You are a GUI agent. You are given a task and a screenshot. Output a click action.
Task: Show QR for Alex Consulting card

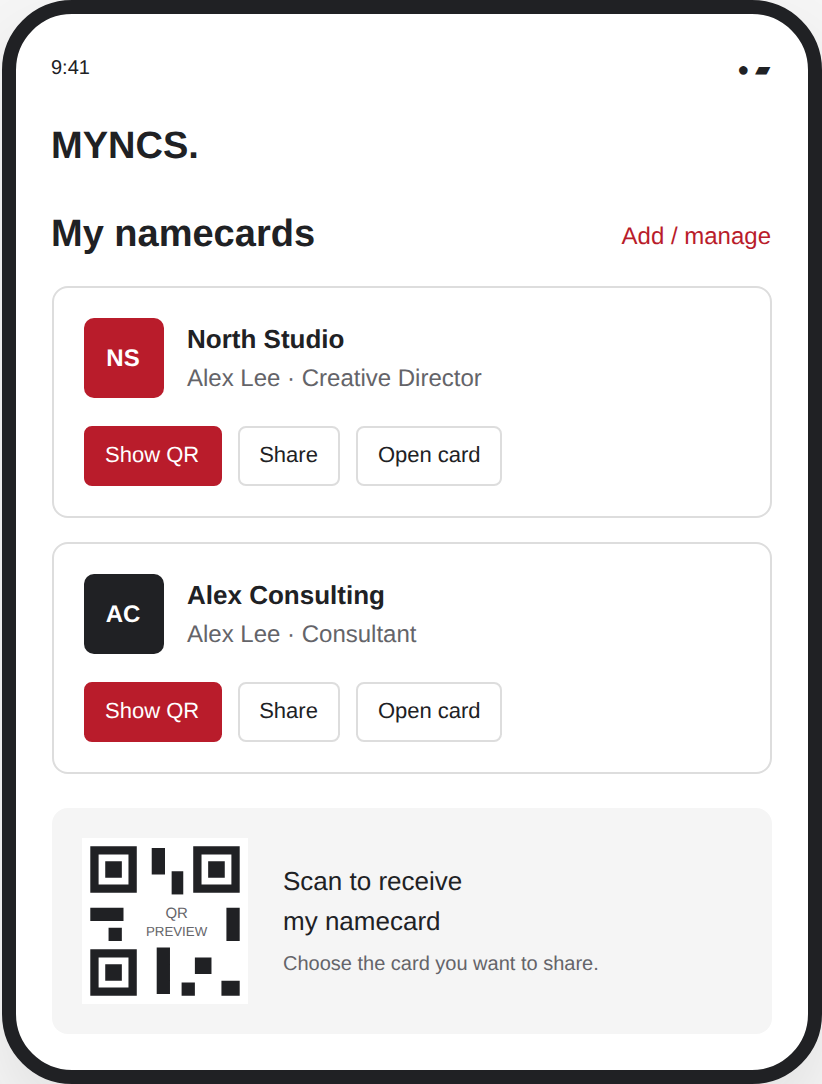tap(153, 711)
